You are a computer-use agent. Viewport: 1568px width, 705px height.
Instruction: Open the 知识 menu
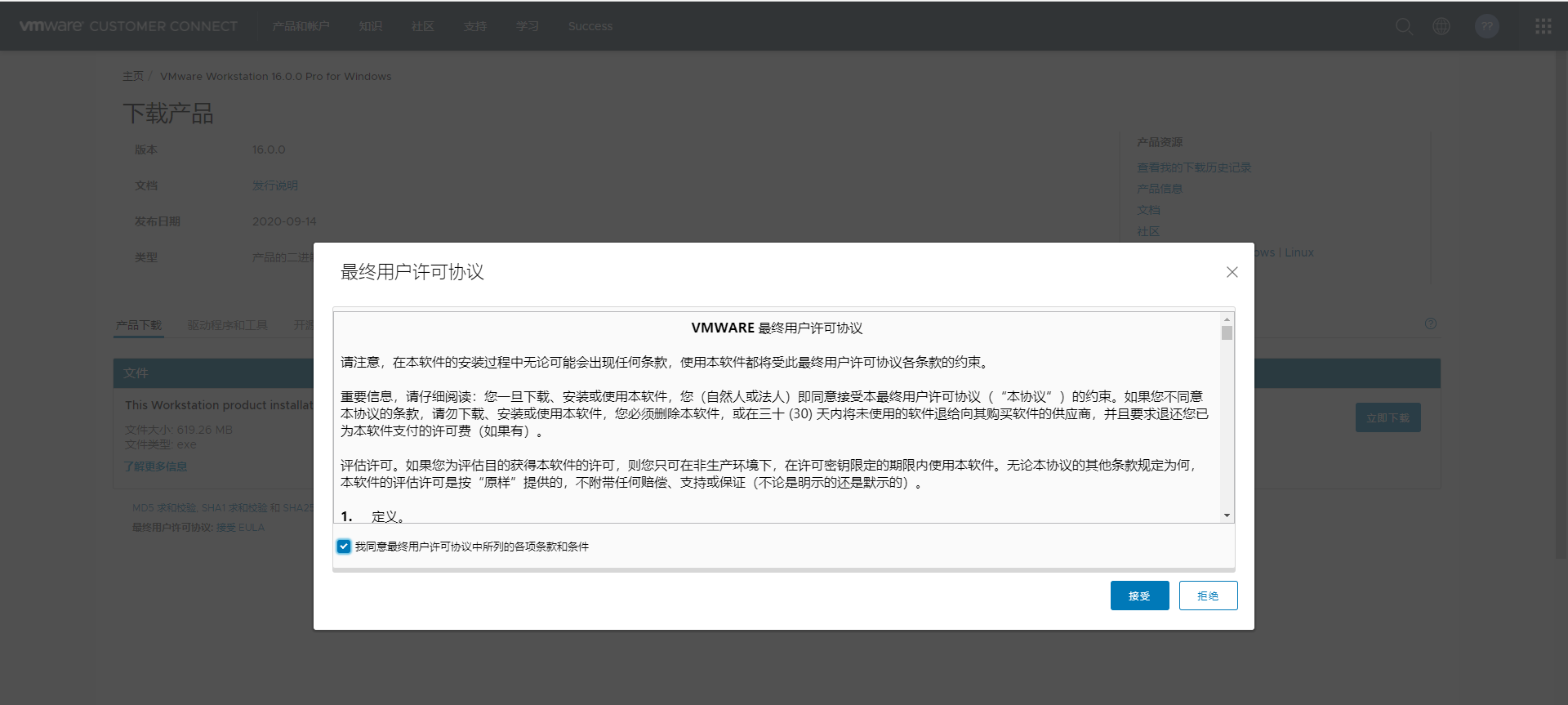click(371, 26)
